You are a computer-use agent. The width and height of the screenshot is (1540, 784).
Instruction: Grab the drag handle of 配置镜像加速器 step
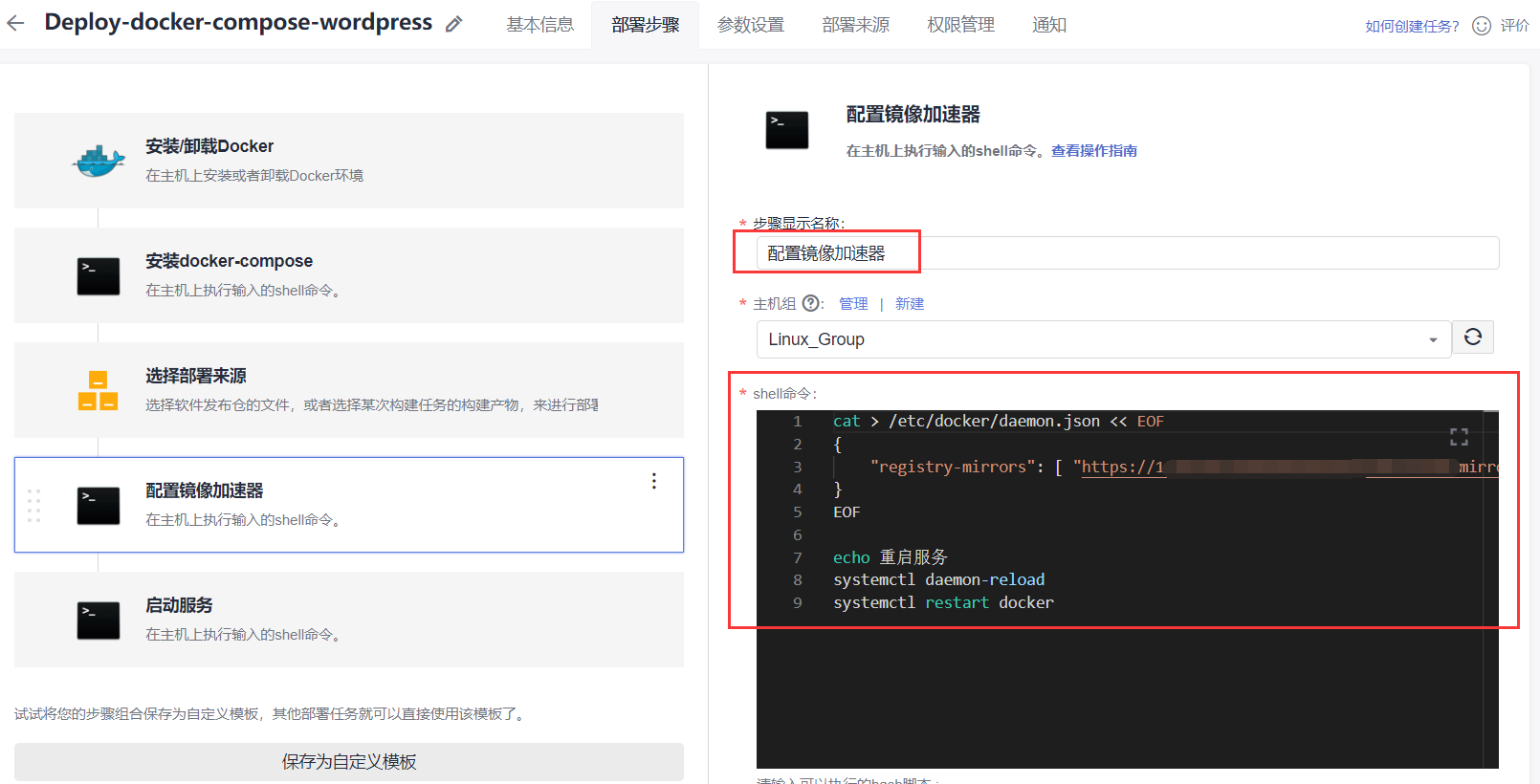click(34, 506)
